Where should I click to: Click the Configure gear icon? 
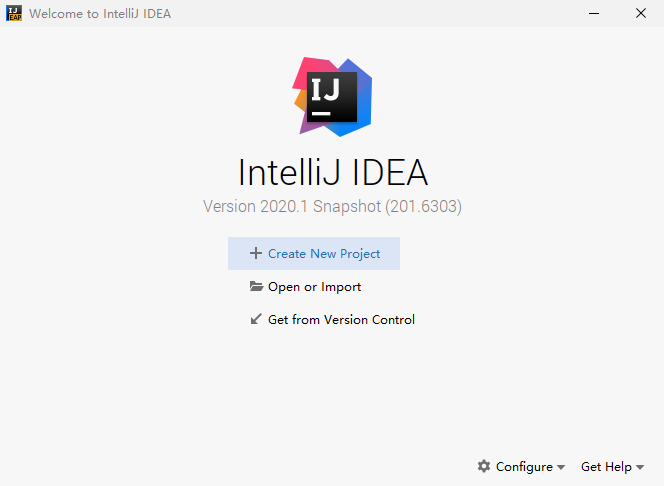point(484,466)
